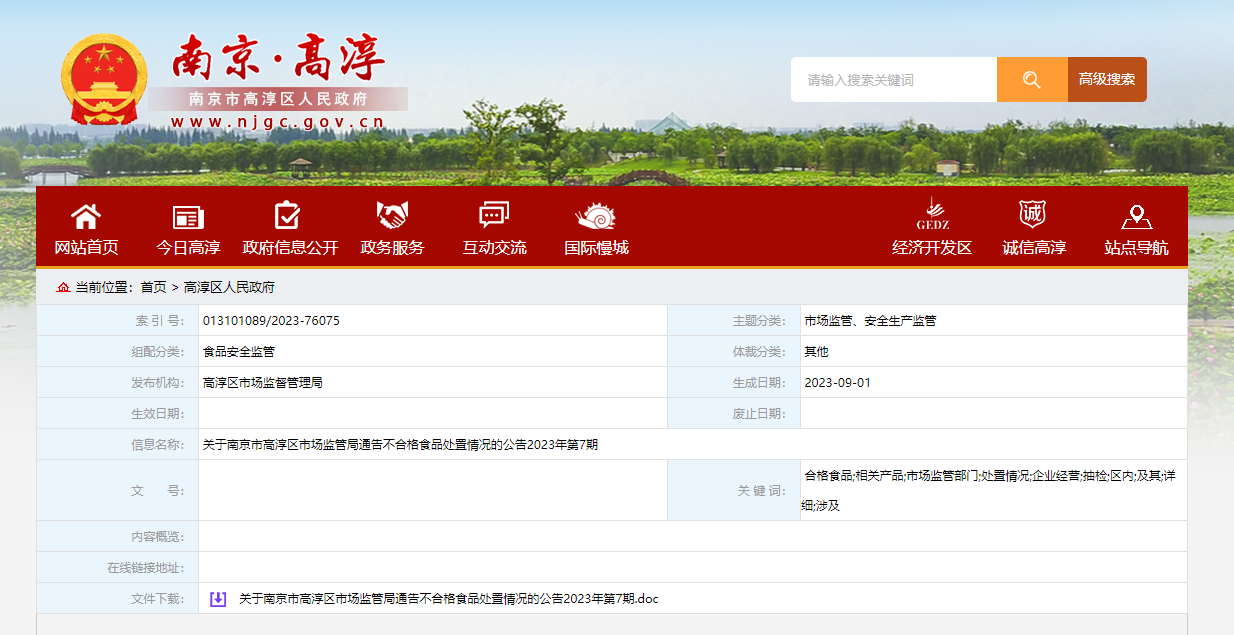Click the 生成日期 field label
The height and width of the screenshot is (635, 1234).
[759, 383]
